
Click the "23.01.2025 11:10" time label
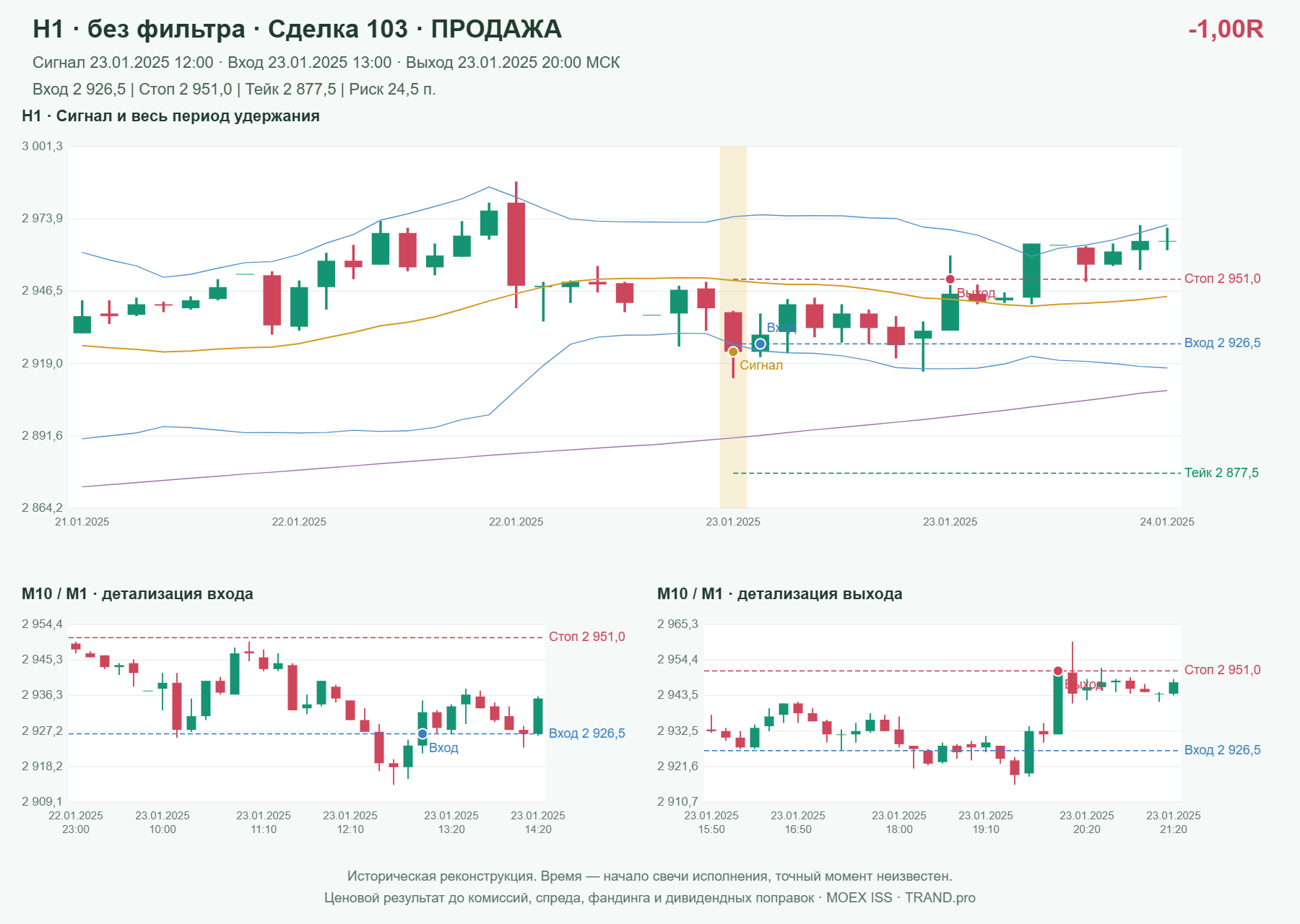coord(264,822)
